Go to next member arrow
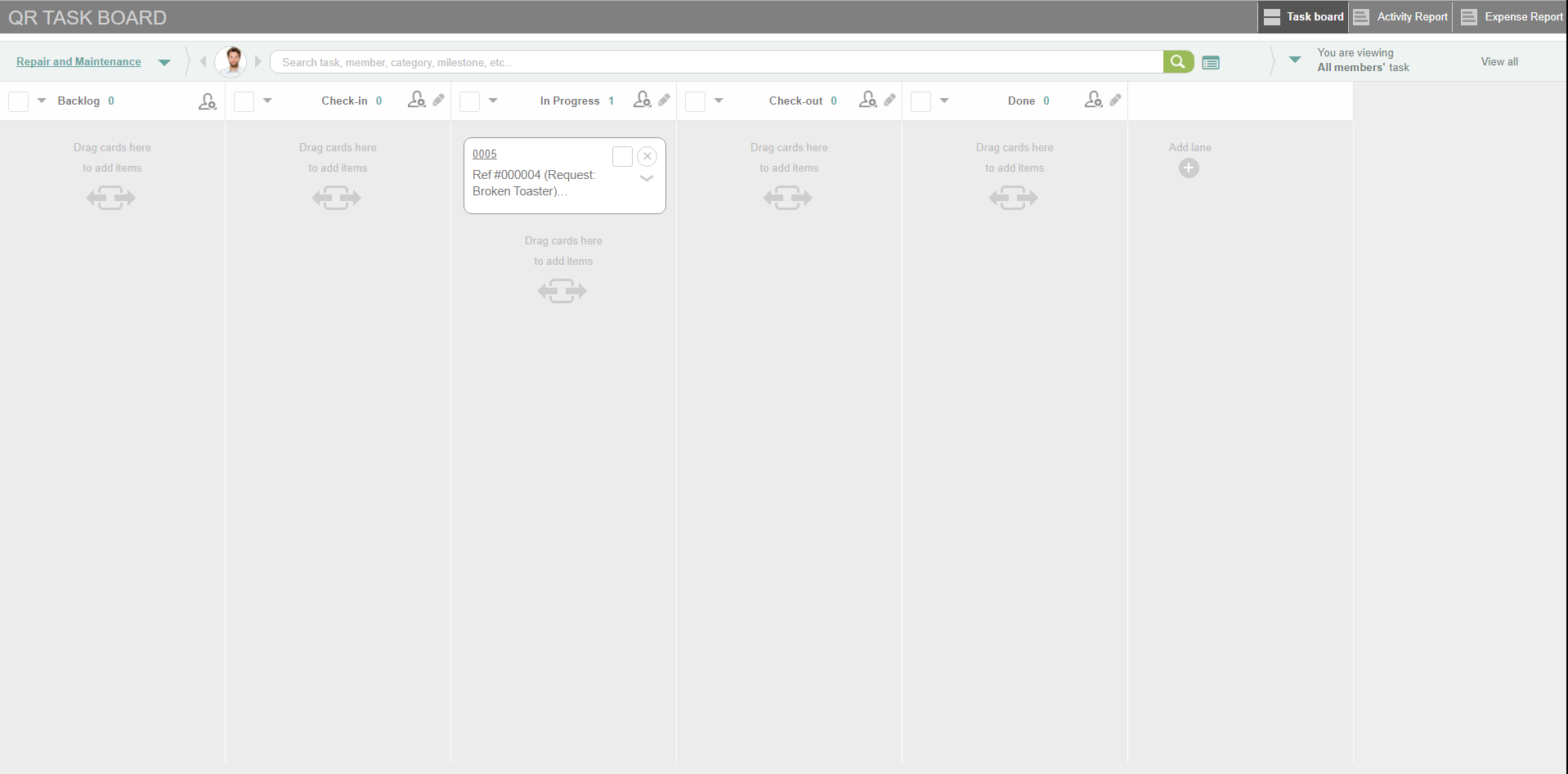Screen dimensions: 1568x774 (258, 61)
